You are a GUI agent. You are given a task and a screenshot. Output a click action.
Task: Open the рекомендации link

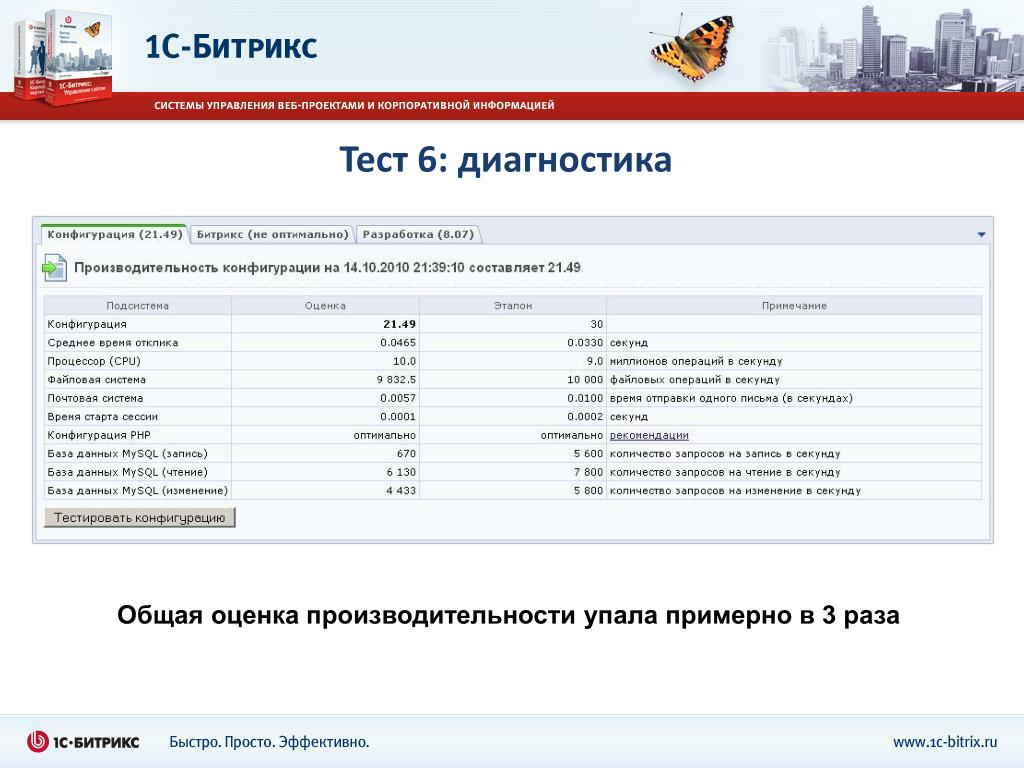pos(649,435)
